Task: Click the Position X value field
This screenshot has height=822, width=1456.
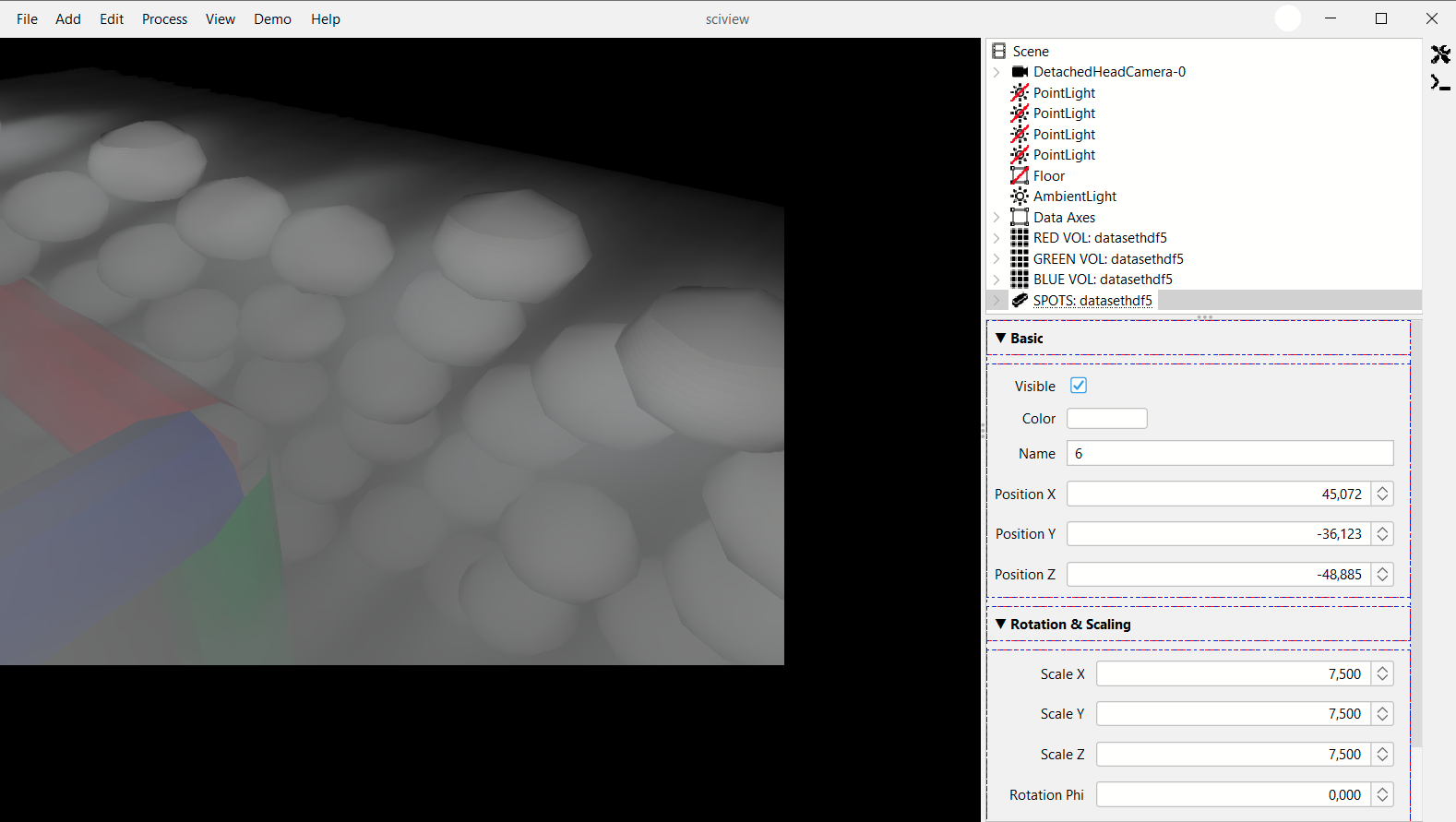Action: 1219,494
